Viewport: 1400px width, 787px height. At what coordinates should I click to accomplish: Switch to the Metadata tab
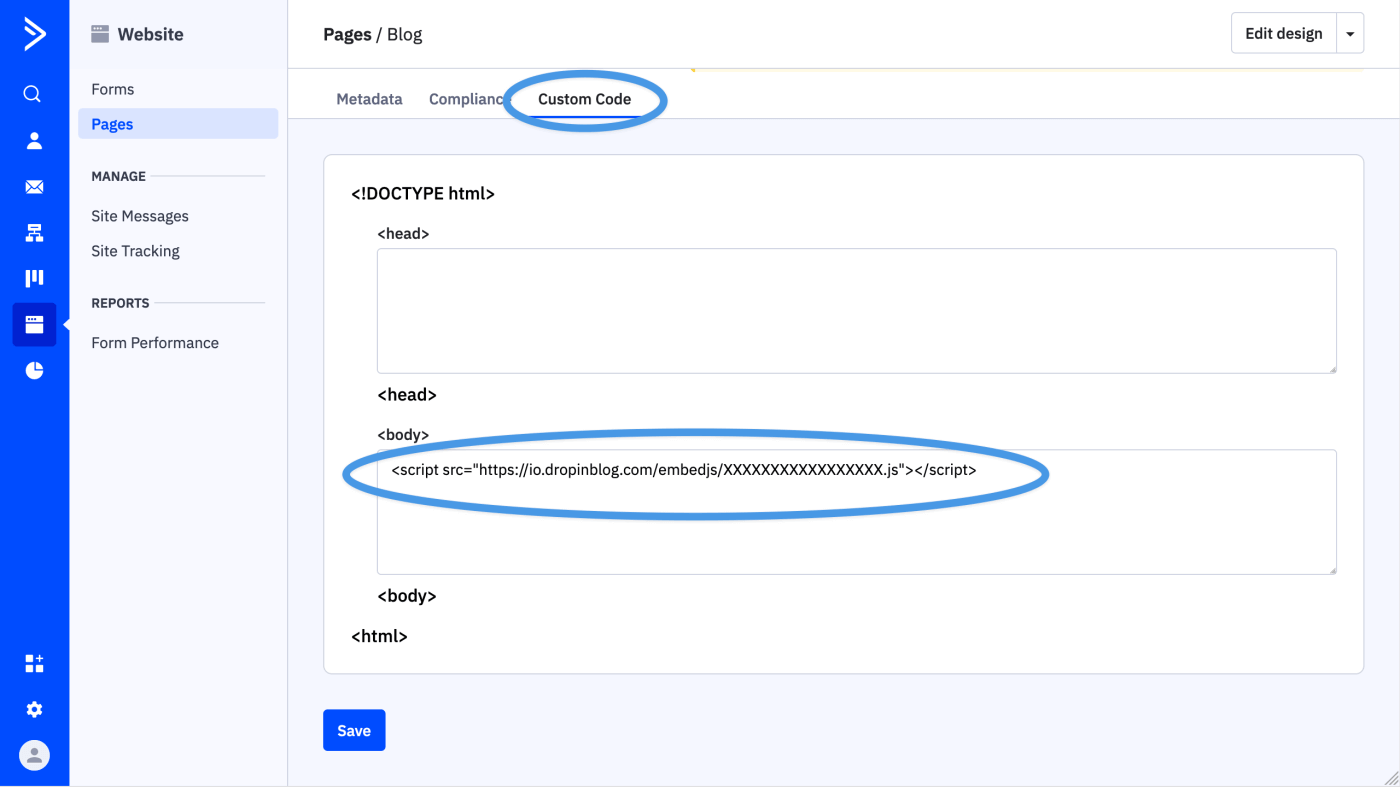pyautogui.click(x=369, y=99)
